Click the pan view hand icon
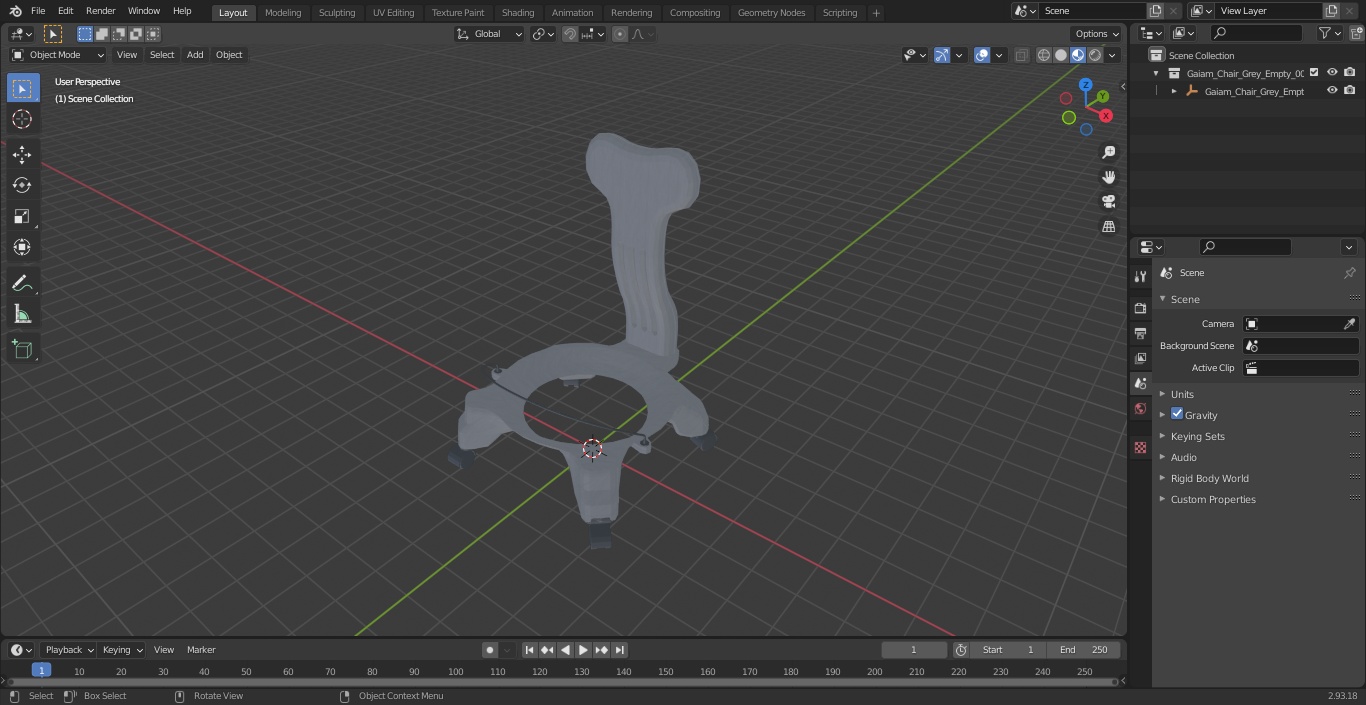 [x=1108, y=177]
